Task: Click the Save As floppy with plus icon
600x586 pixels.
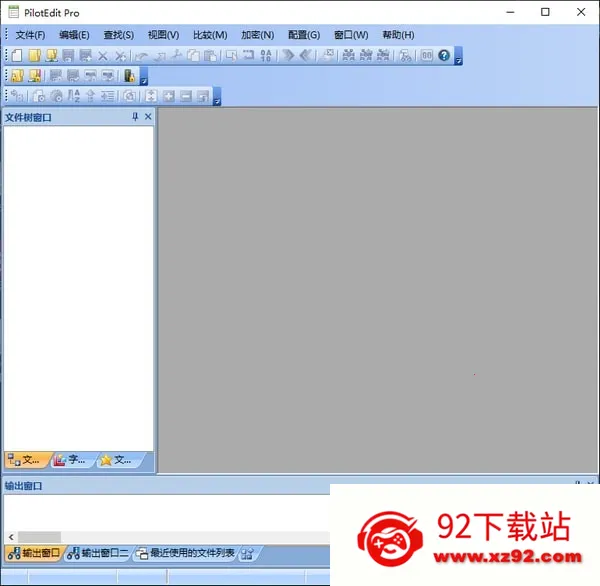Action: coord(85,55)
